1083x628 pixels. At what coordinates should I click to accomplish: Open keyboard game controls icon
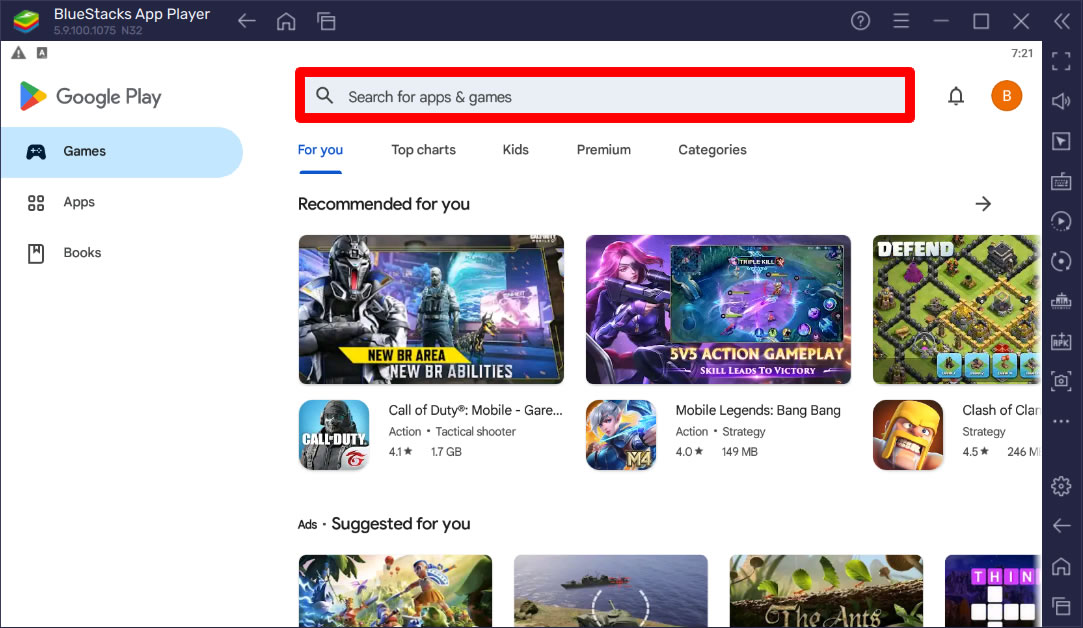point(1061,182)
